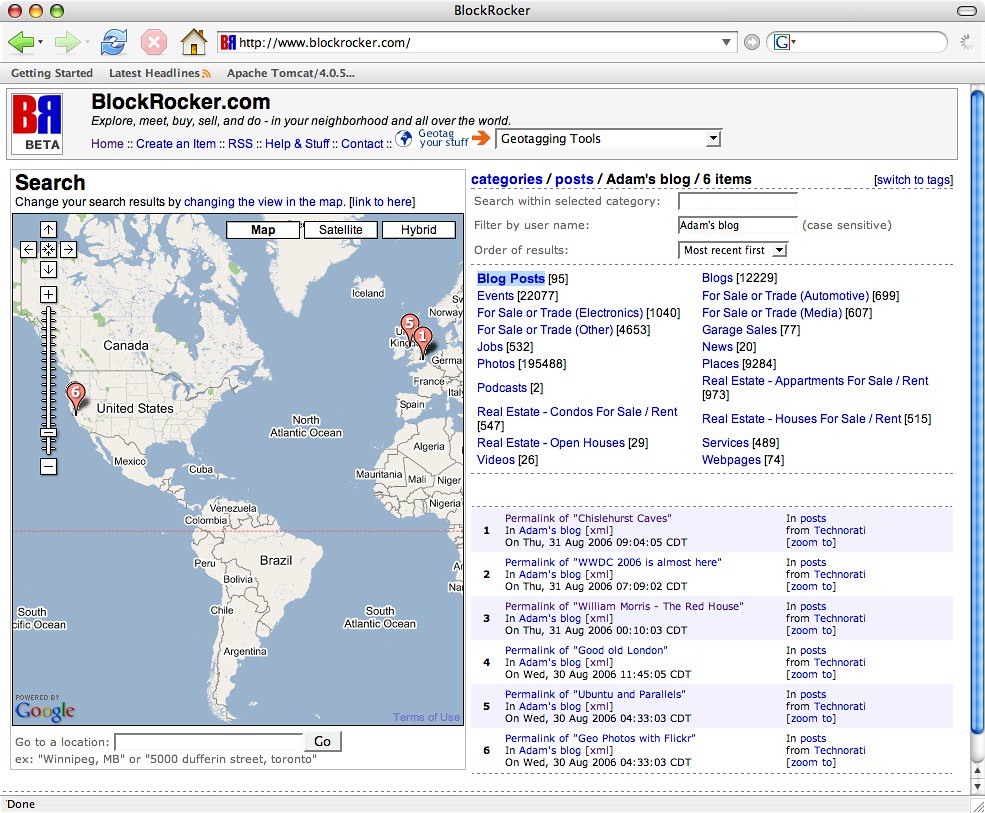
Task: Switch map to Map view
Action: pyautogui.click(x=263, y=230)
